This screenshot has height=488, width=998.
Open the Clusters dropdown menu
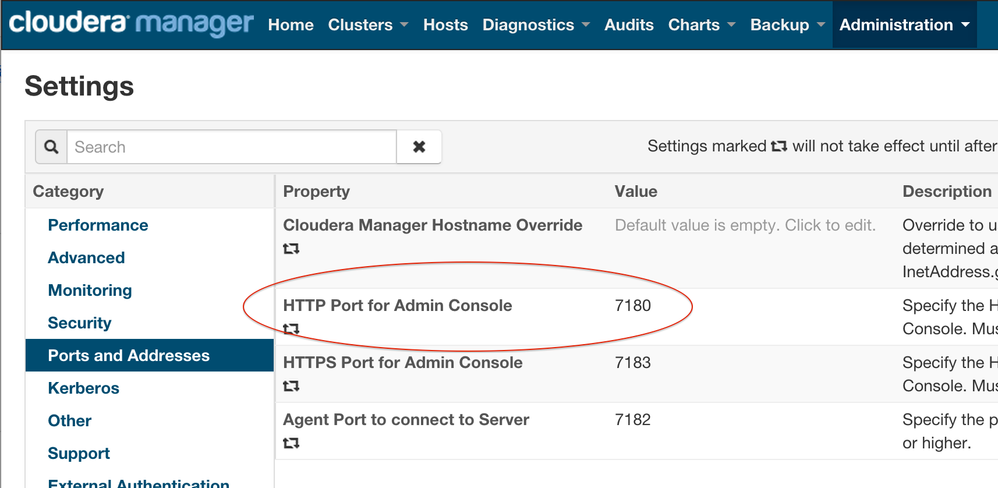click(368, 25)
